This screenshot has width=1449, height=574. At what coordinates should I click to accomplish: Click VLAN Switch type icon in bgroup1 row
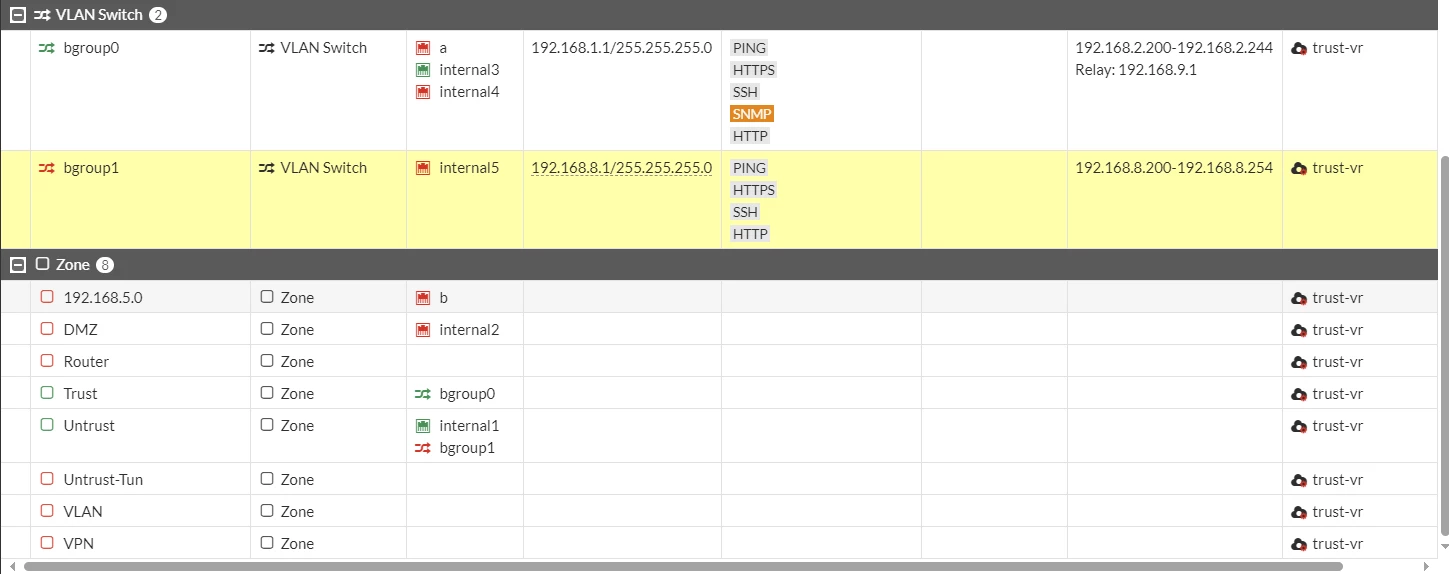click(266, 168)
